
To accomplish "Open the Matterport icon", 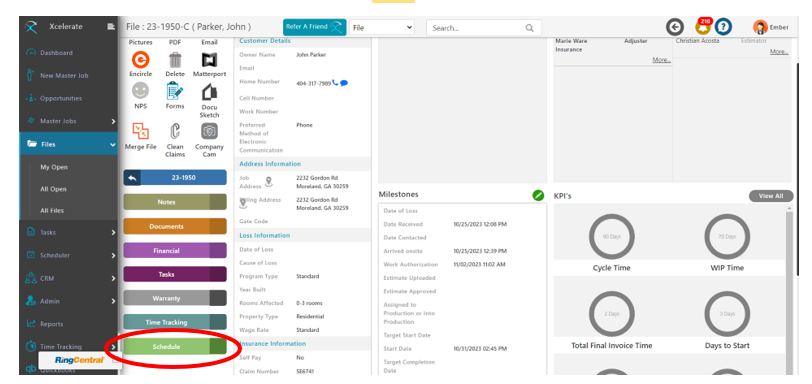I will [209, 60].
